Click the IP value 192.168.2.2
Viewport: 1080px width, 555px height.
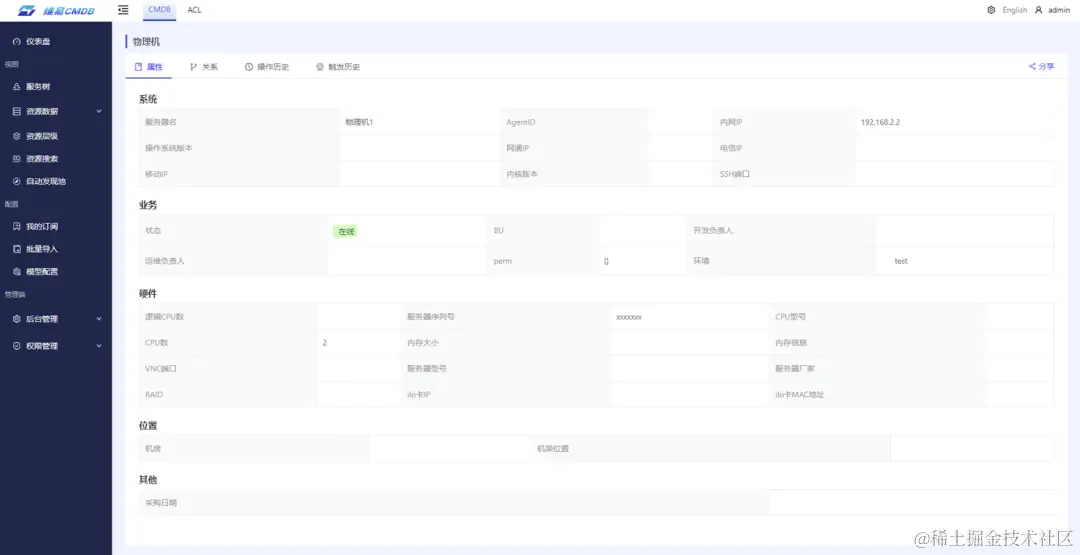coord(880,123)
